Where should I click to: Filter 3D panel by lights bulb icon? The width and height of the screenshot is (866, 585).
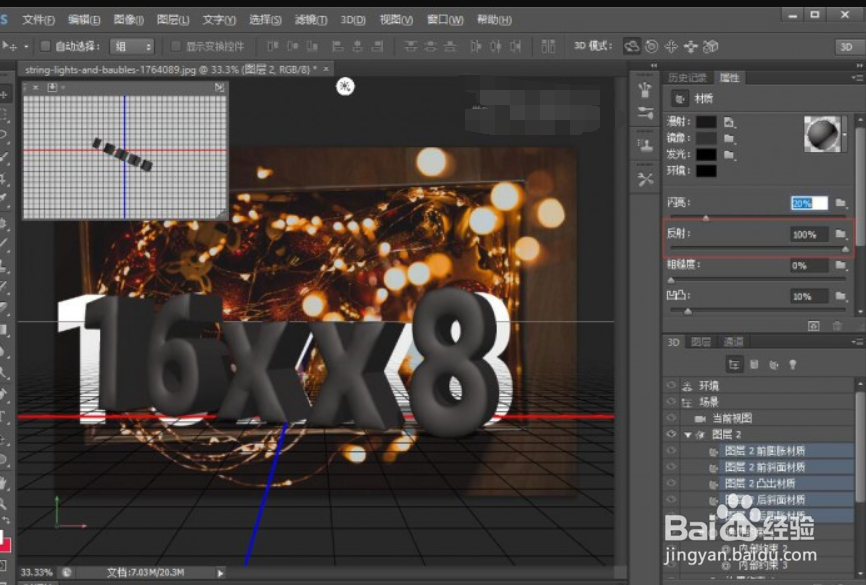[x=793, y=365]
